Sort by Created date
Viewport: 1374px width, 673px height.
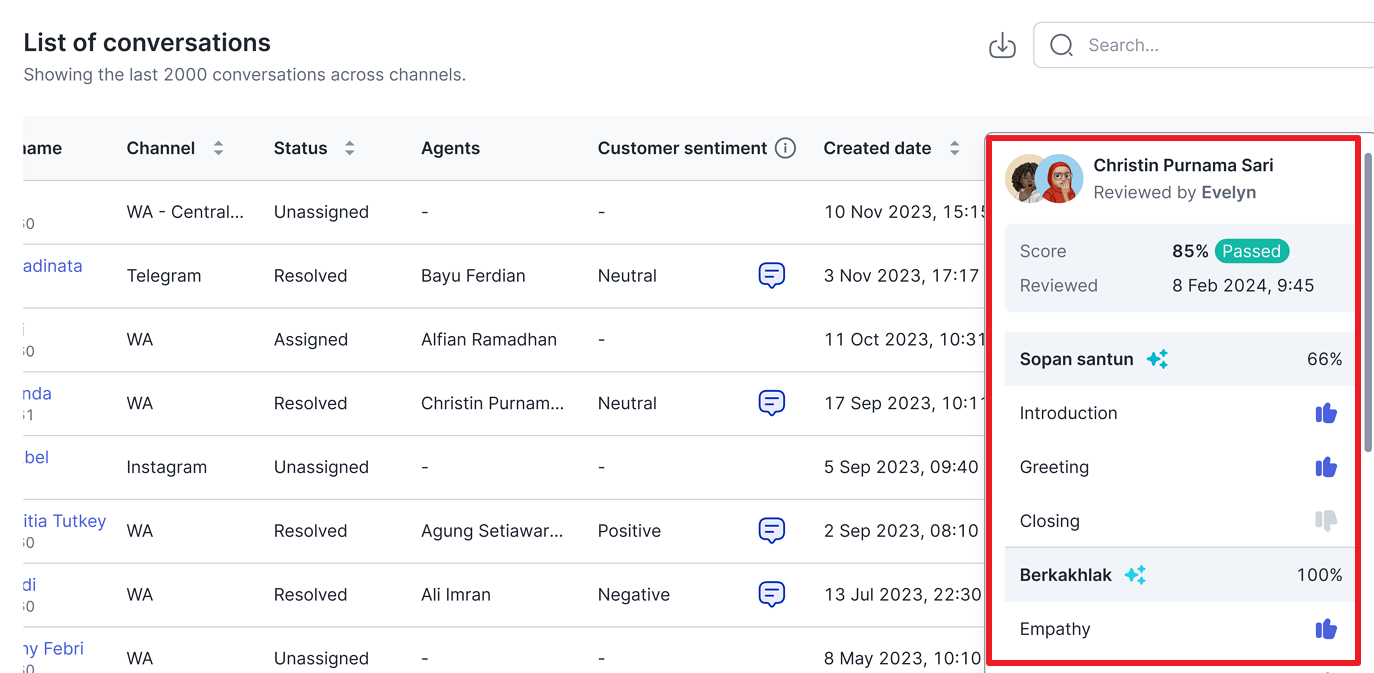(955, 147)
